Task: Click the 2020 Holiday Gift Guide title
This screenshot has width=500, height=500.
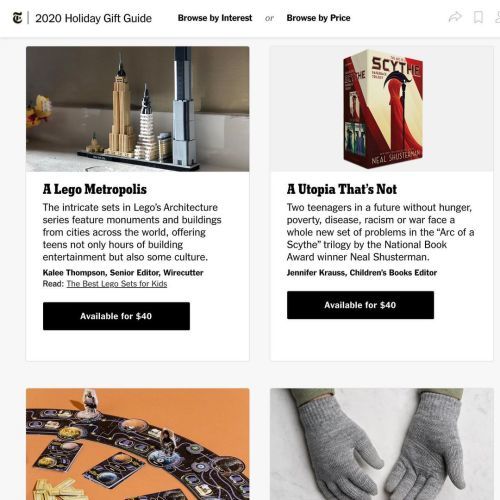Action: pos(93,18)
